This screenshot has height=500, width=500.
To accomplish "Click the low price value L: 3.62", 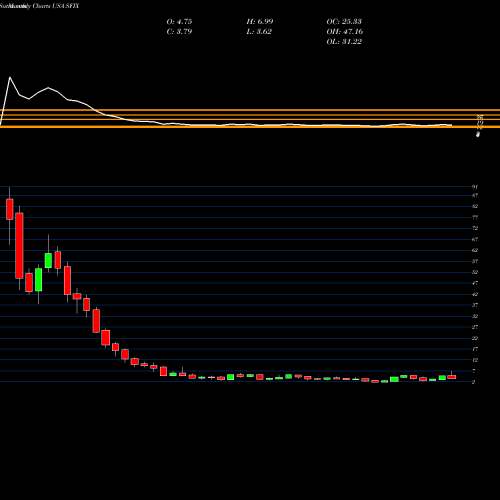I will (259, 32).
